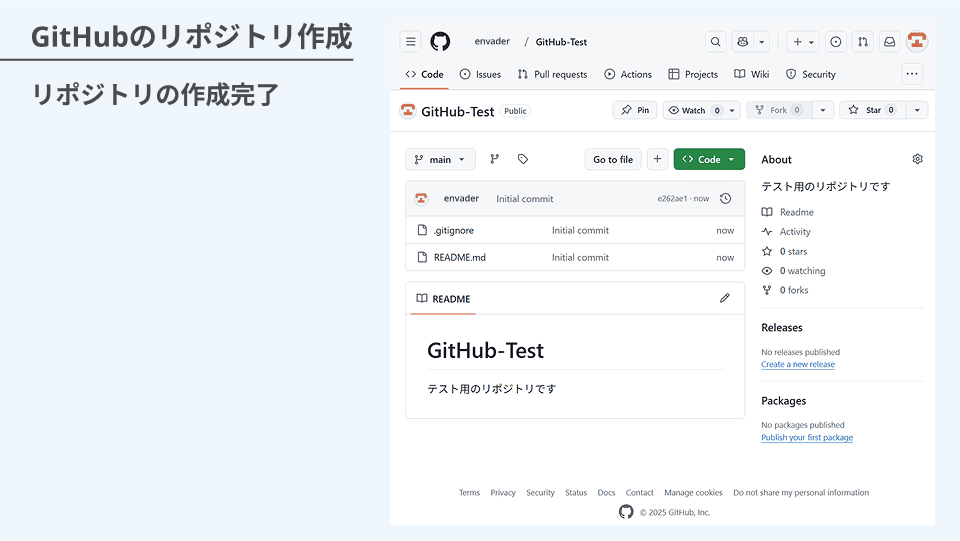Open the hamburger navigation menu
Viewport: 960px width, 541px height.
click(410, 42)
